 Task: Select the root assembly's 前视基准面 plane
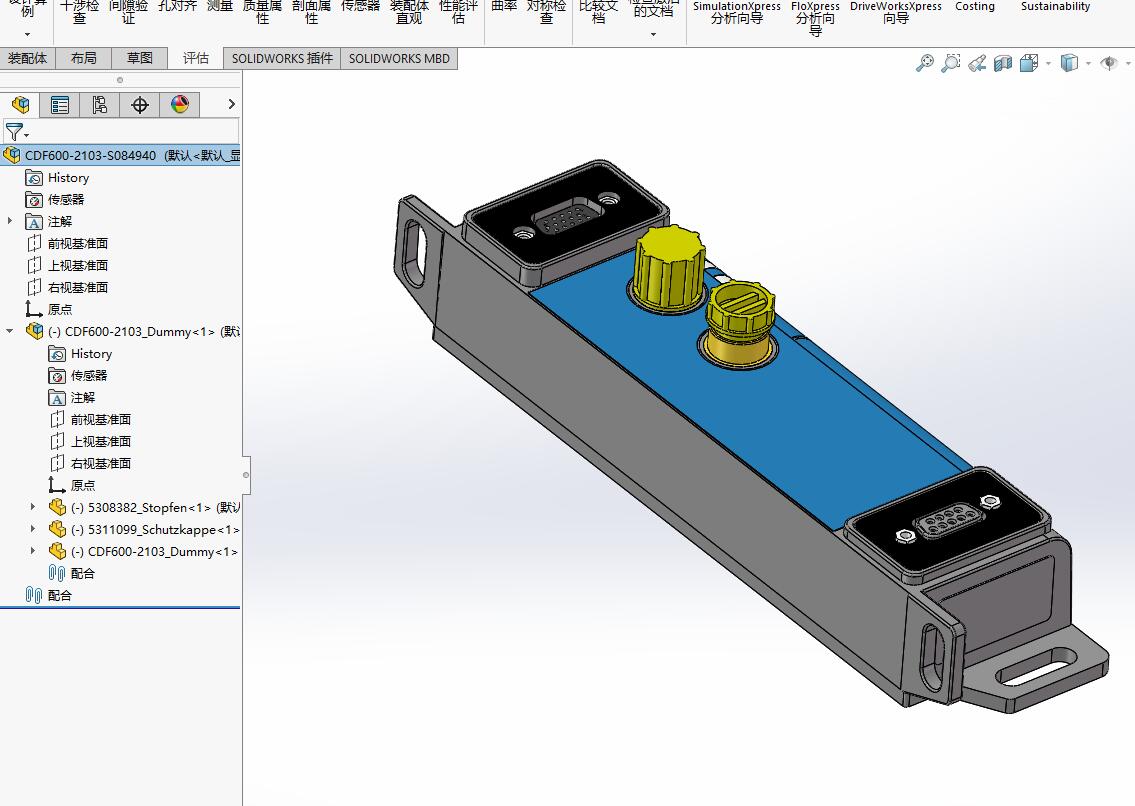tap(67, 243)
